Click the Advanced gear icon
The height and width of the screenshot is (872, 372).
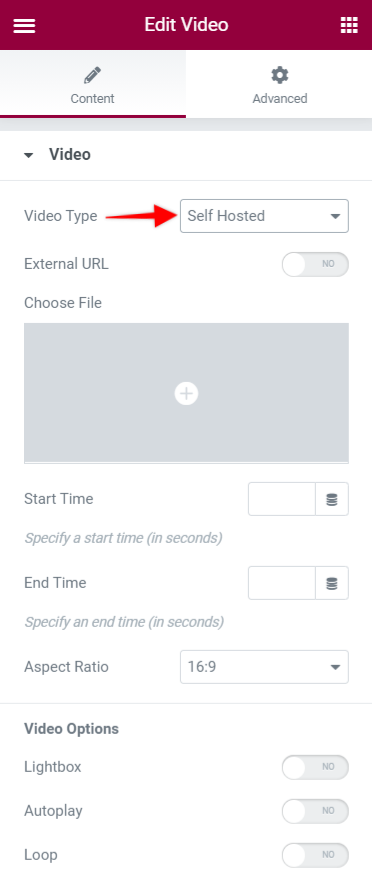(x=280, y=75)
